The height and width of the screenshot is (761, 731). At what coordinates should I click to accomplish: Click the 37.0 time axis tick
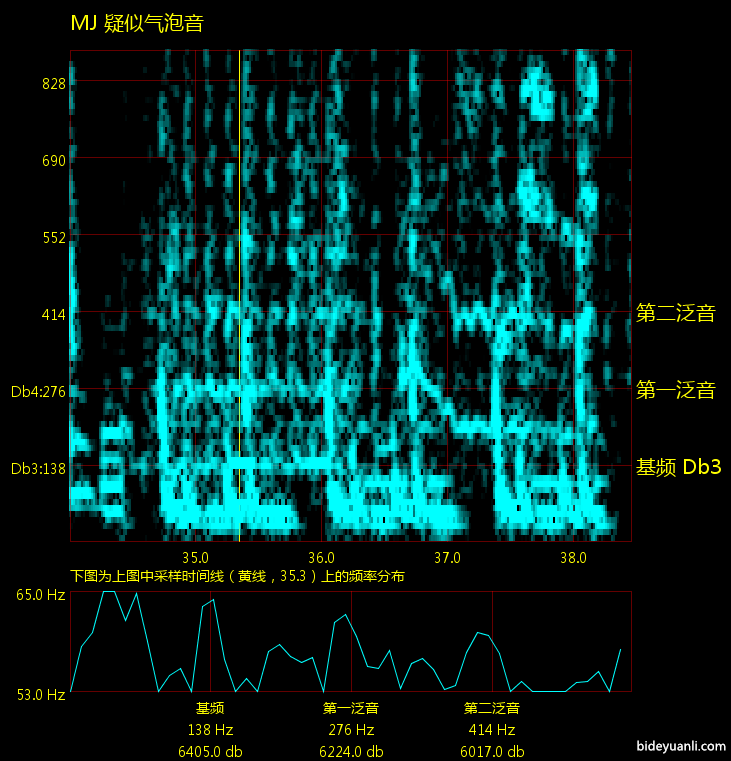pos(447,557)
